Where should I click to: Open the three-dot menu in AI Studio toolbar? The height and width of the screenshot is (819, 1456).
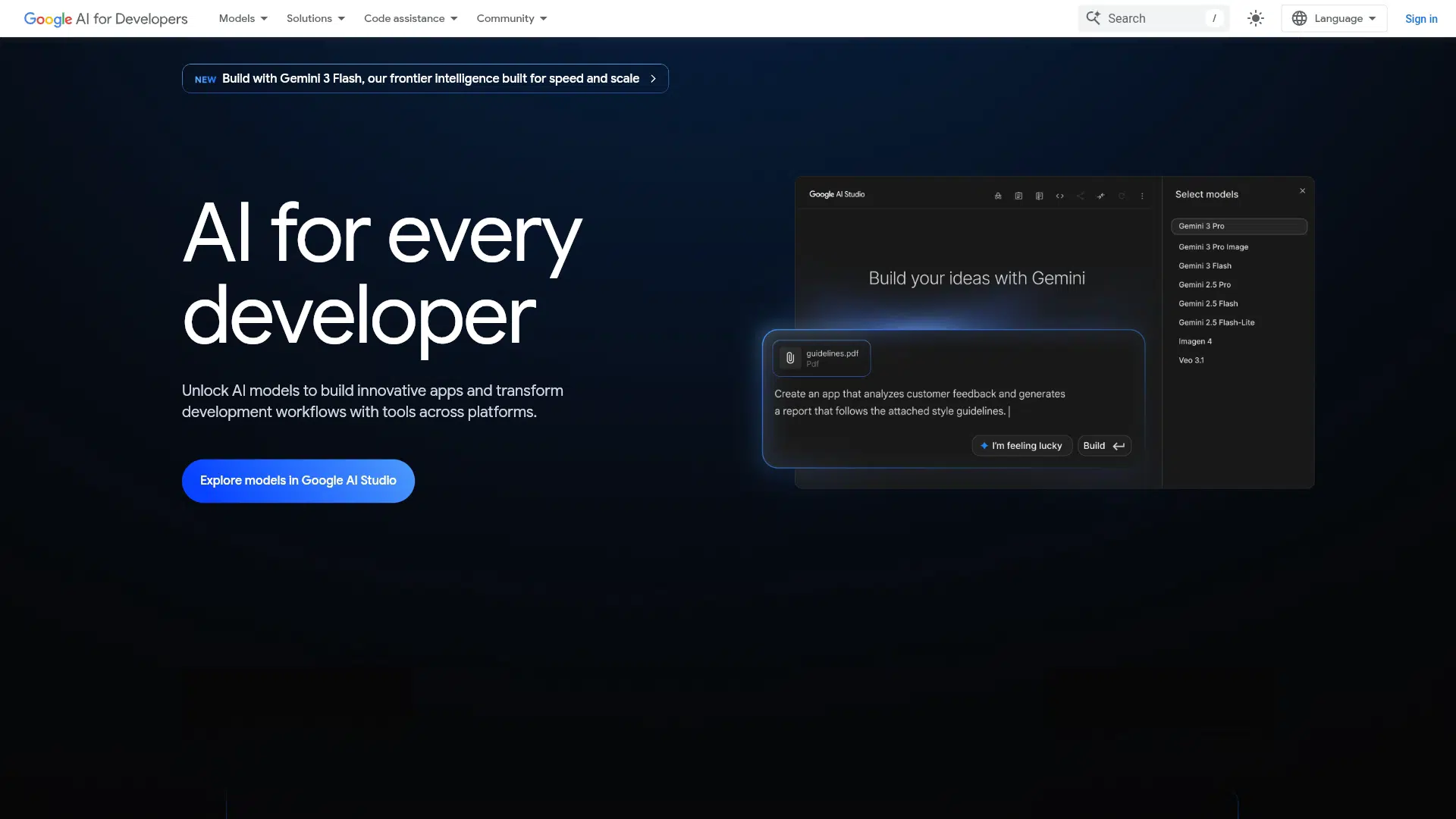coord(1142,196)
